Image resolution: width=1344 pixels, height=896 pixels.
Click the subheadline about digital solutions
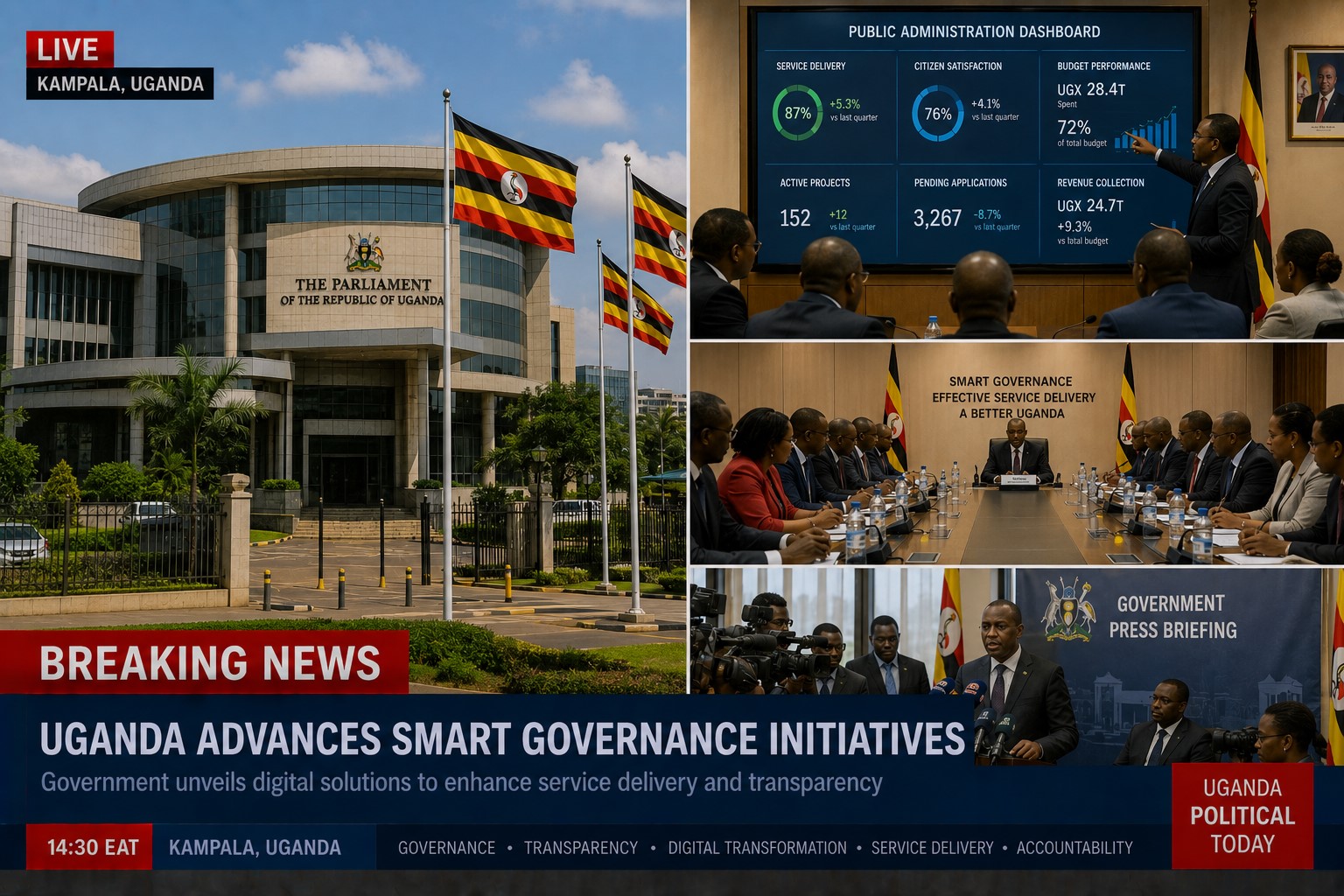click(461, 782)
